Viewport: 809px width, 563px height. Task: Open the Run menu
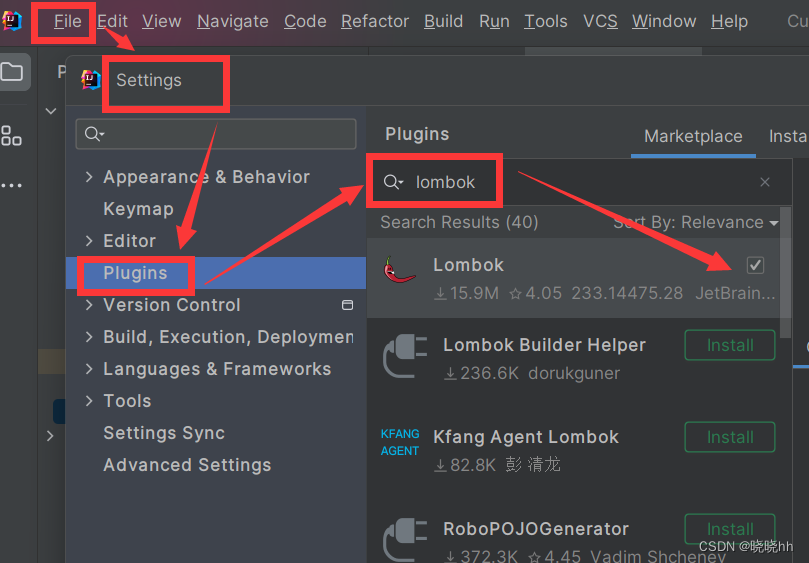[x=494, y=21]
